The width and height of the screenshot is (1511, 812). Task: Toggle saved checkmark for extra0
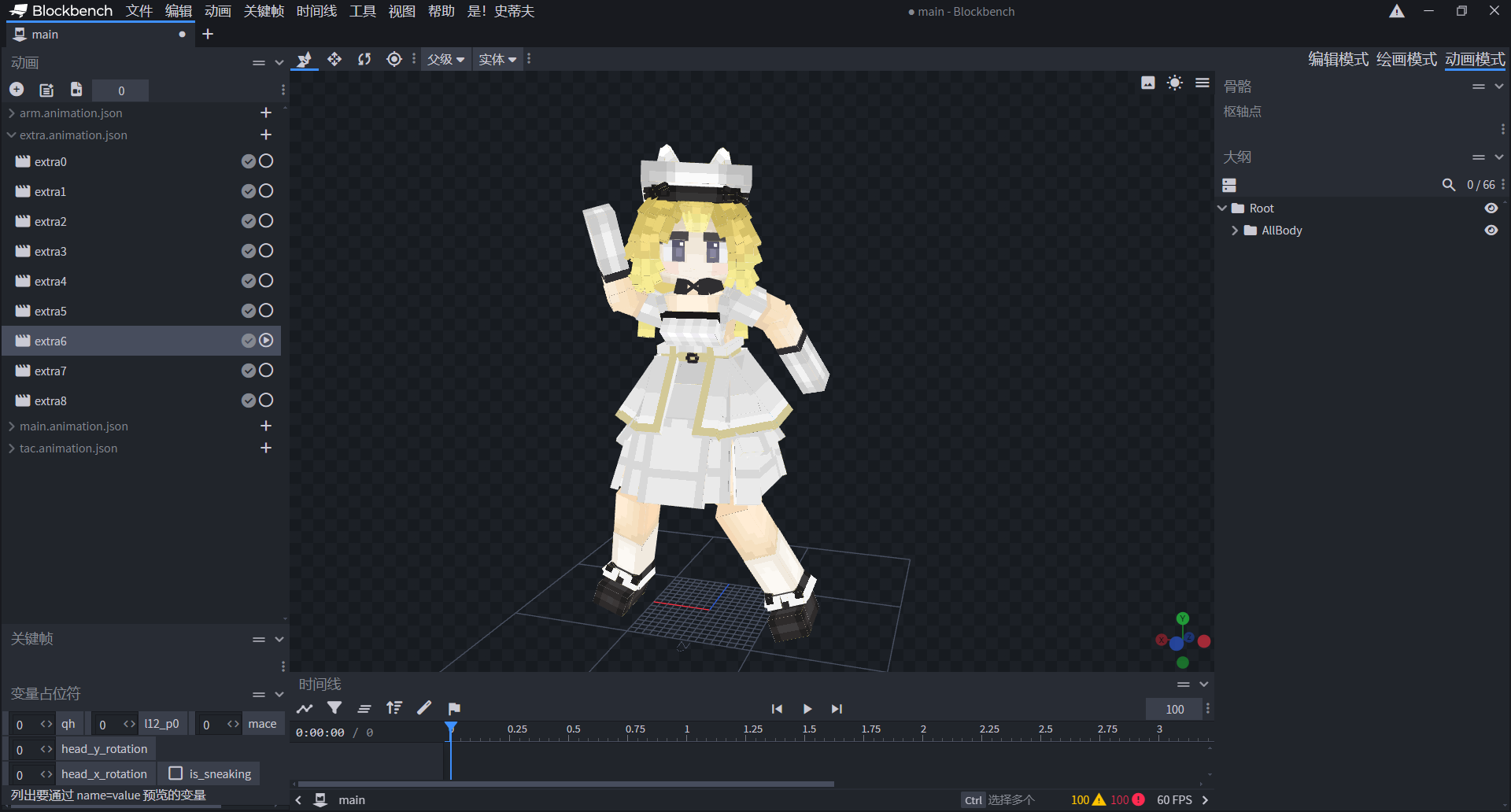pyautogui.click(x=249, y=161)
